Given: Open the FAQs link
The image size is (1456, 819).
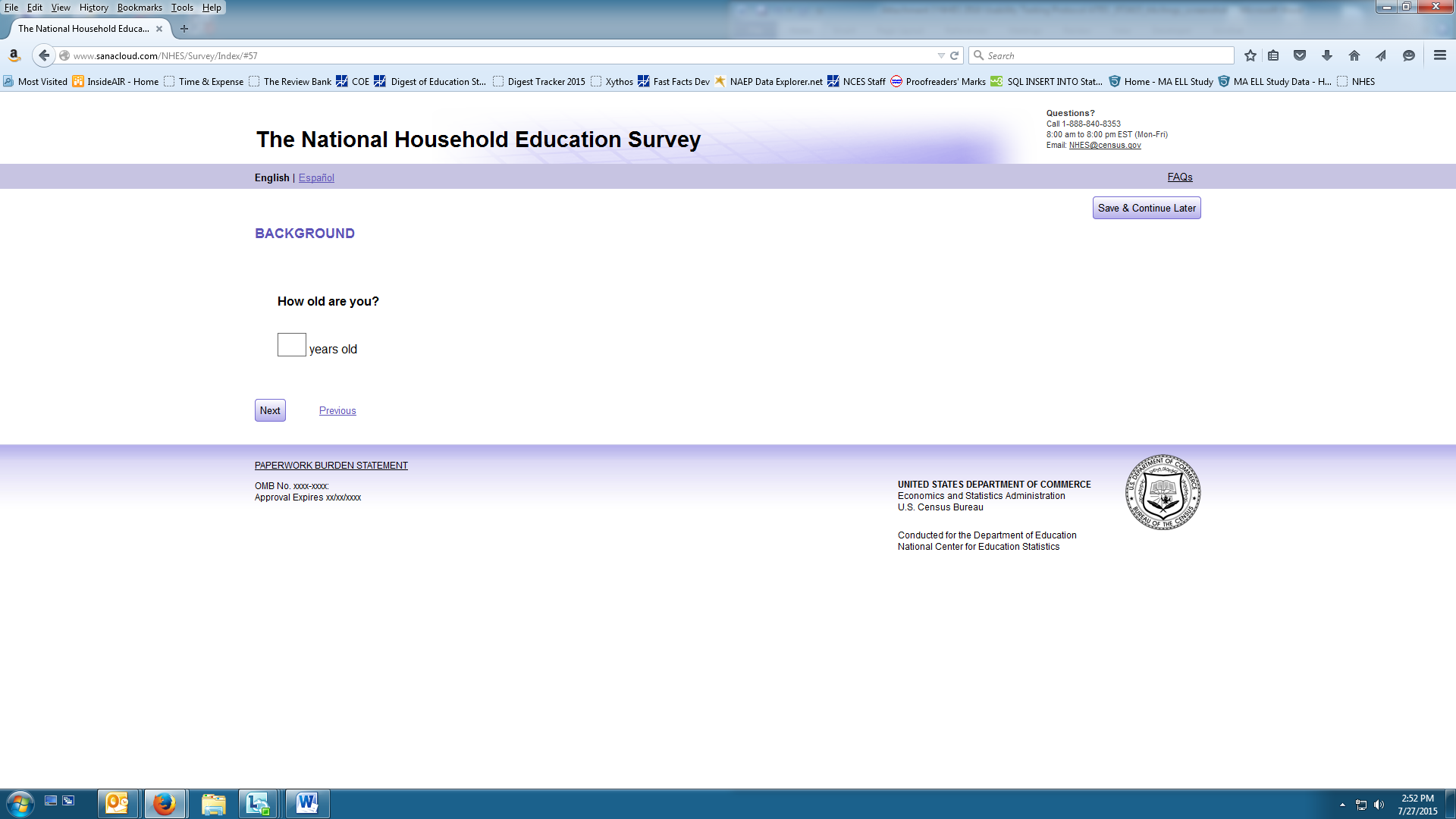Looking at the screenshot, I should 1180,177.
